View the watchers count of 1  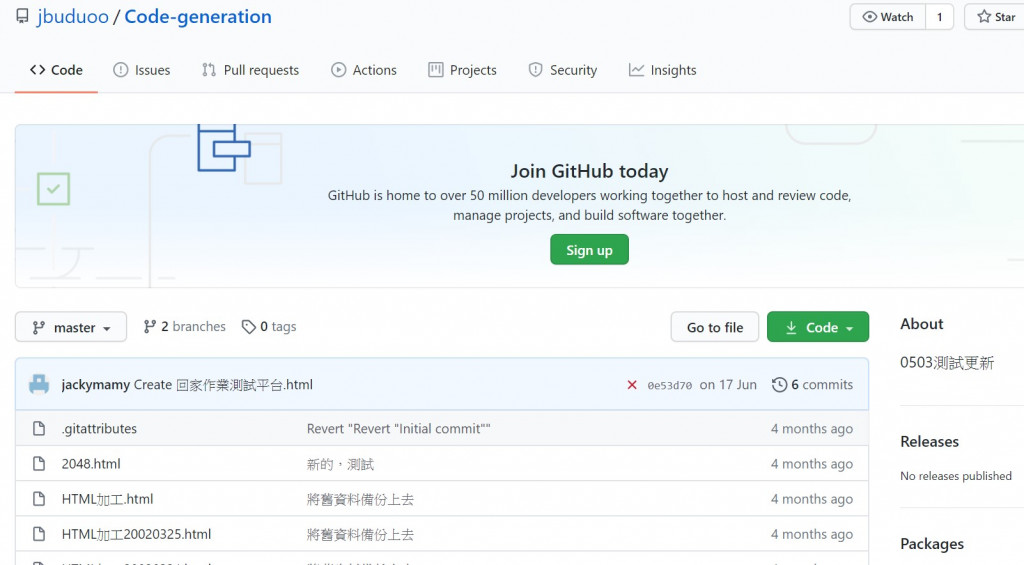click(940, 17)
